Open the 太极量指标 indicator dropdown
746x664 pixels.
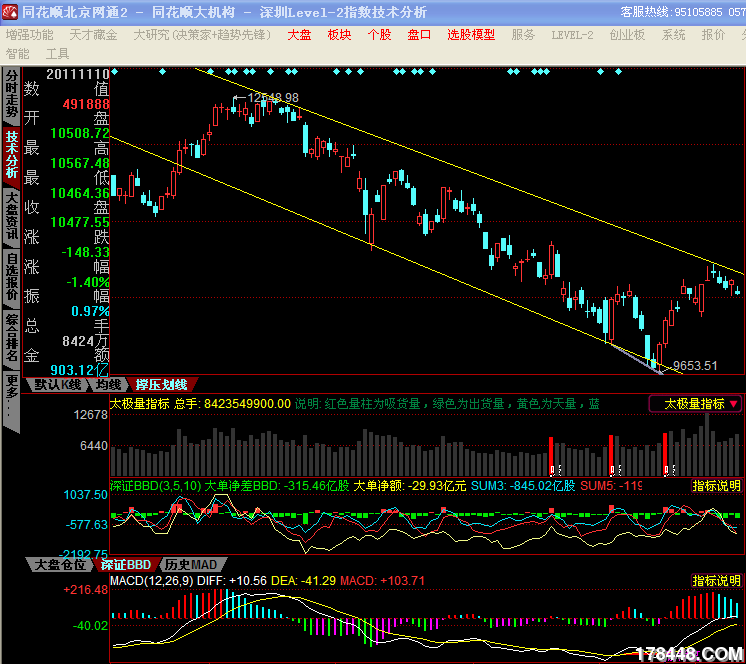[696, 404]
